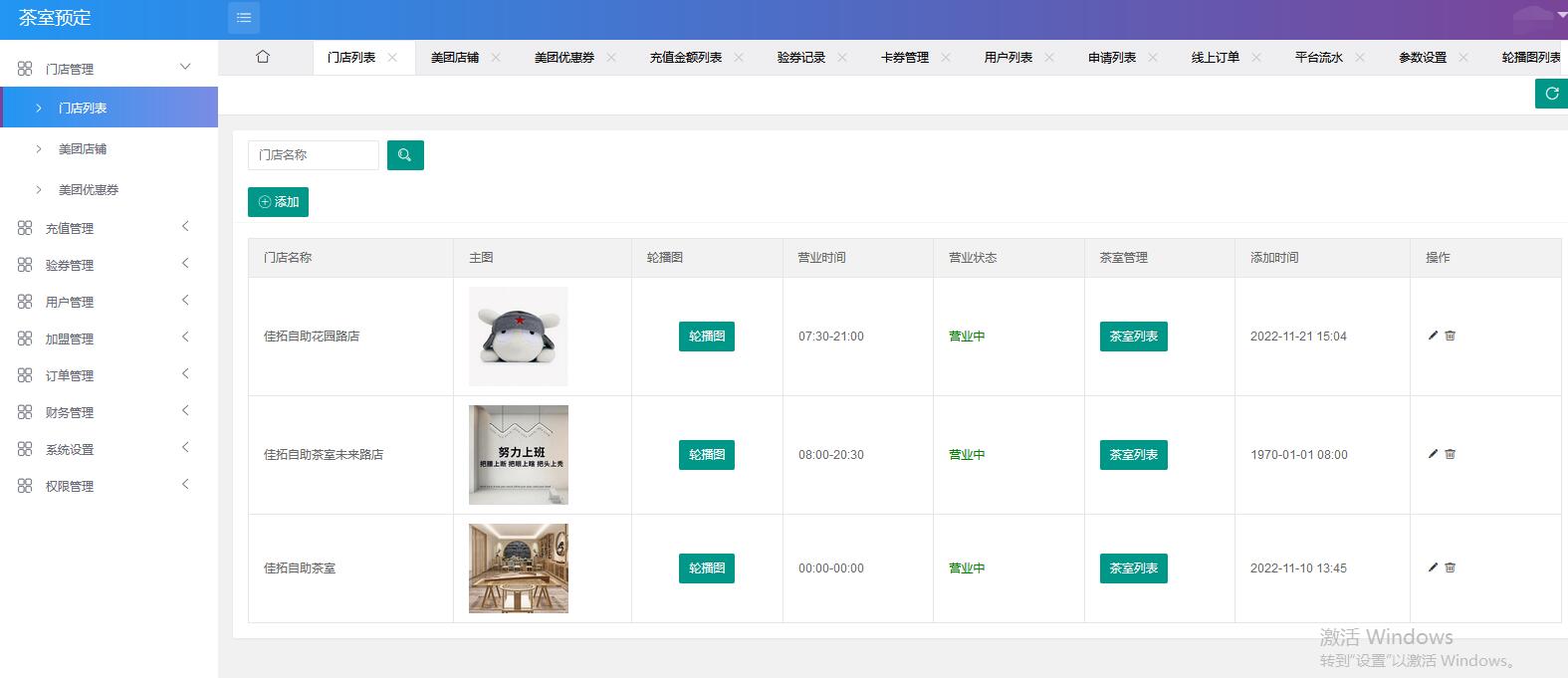Expand the 财务管理 menu
Screen dimensions: 1568x678
[185, 411]
